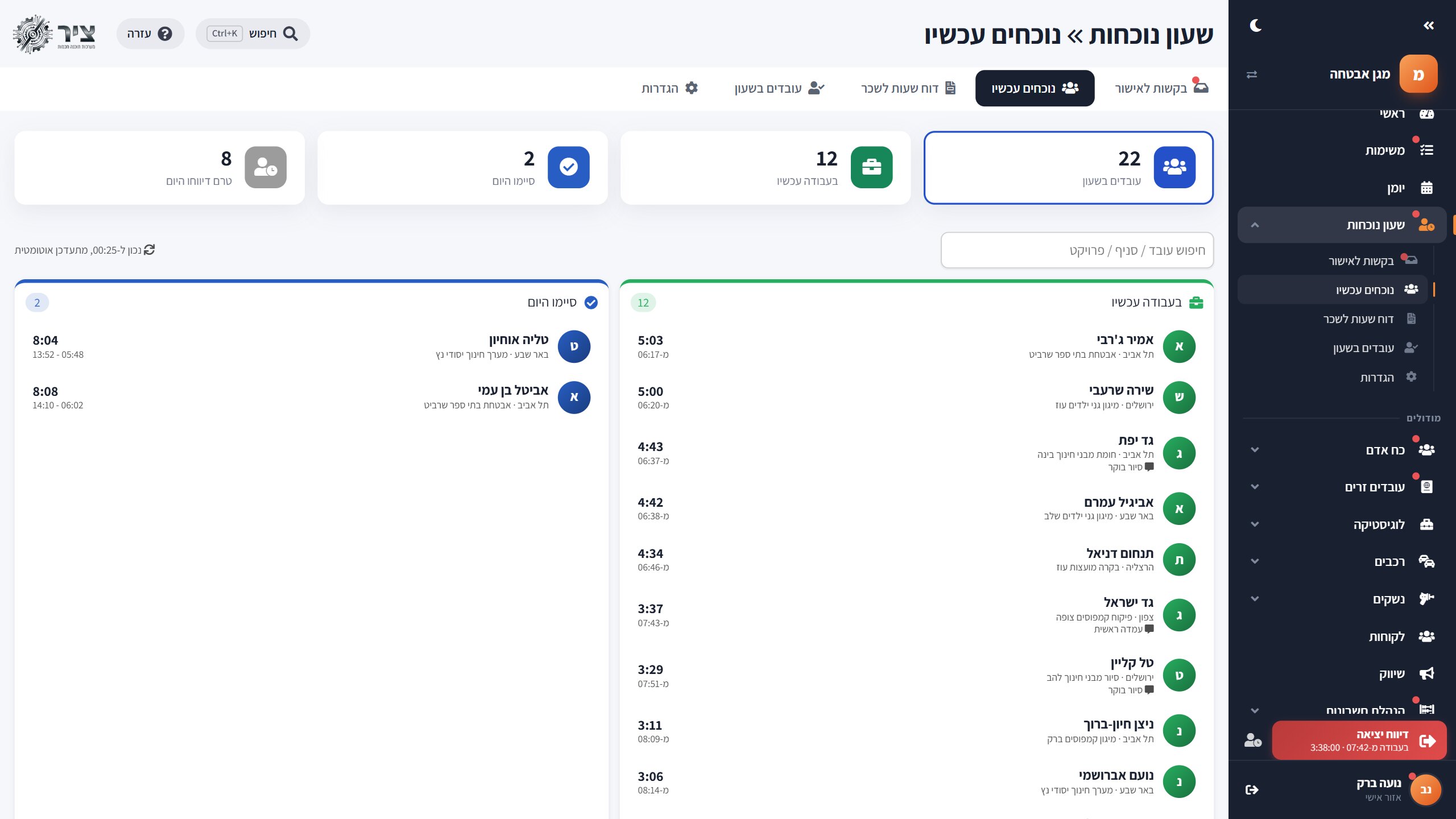Click refresh icon next to update time

149,250
